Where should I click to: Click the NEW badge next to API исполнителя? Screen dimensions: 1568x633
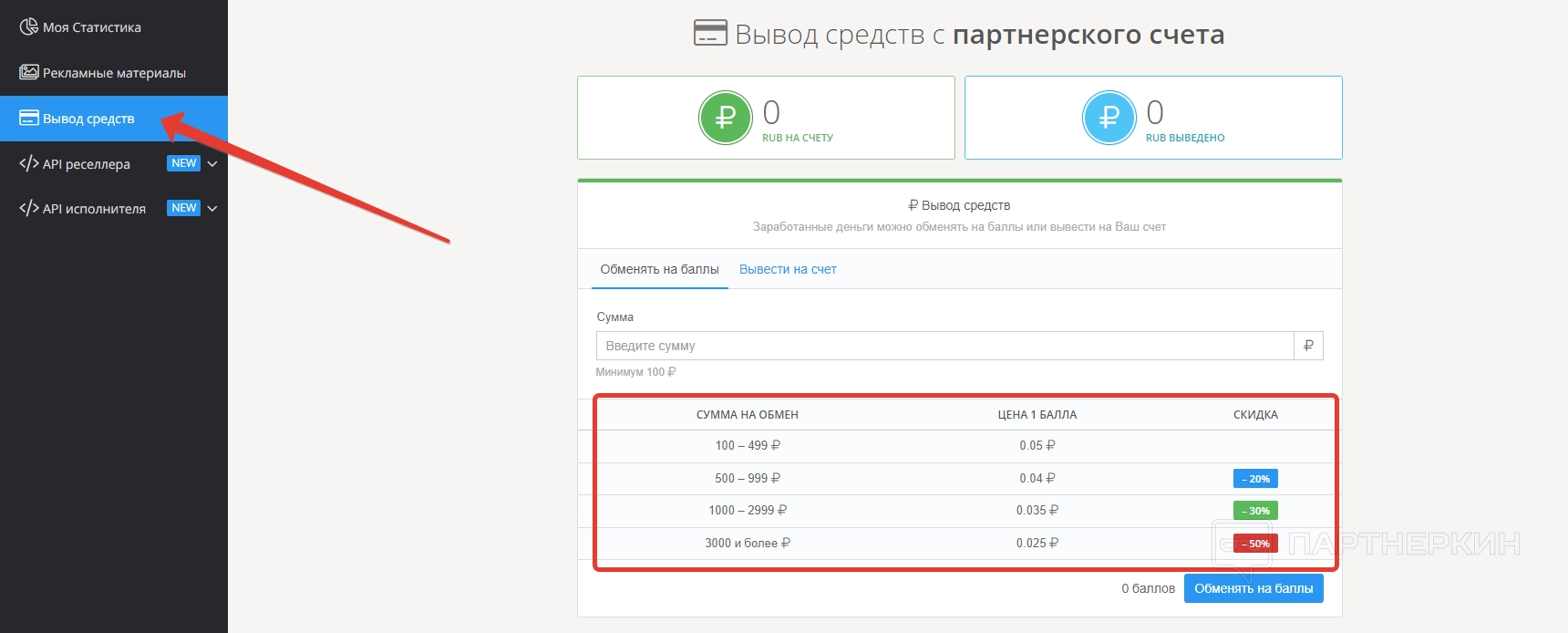tap(184, 208)
